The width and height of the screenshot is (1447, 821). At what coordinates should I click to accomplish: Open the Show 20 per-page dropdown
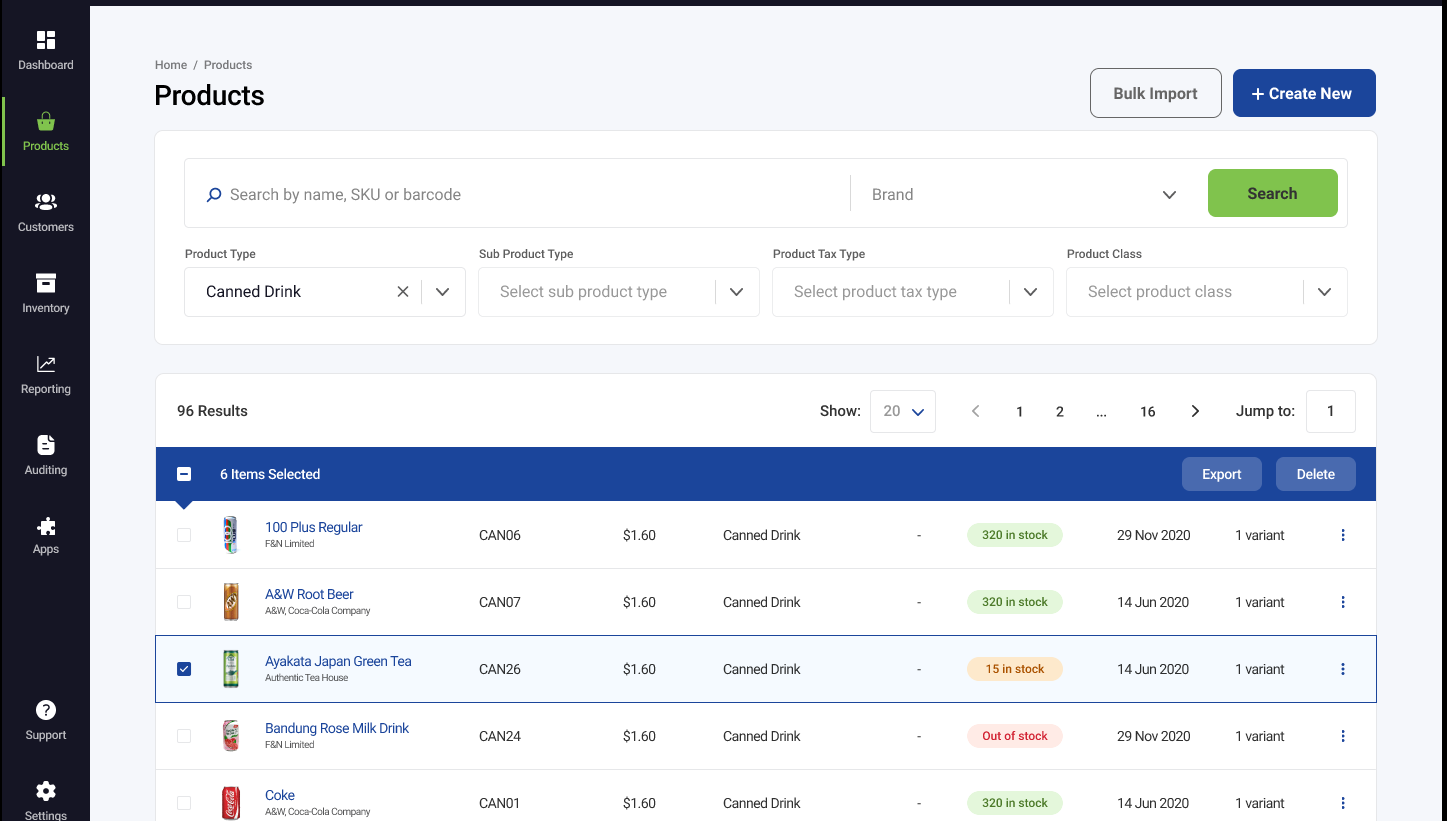[903, 411]
